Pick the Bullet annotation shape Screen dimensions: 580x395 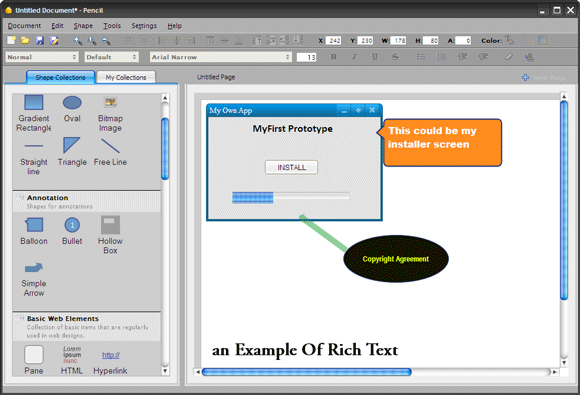click(x=72, y=231)
